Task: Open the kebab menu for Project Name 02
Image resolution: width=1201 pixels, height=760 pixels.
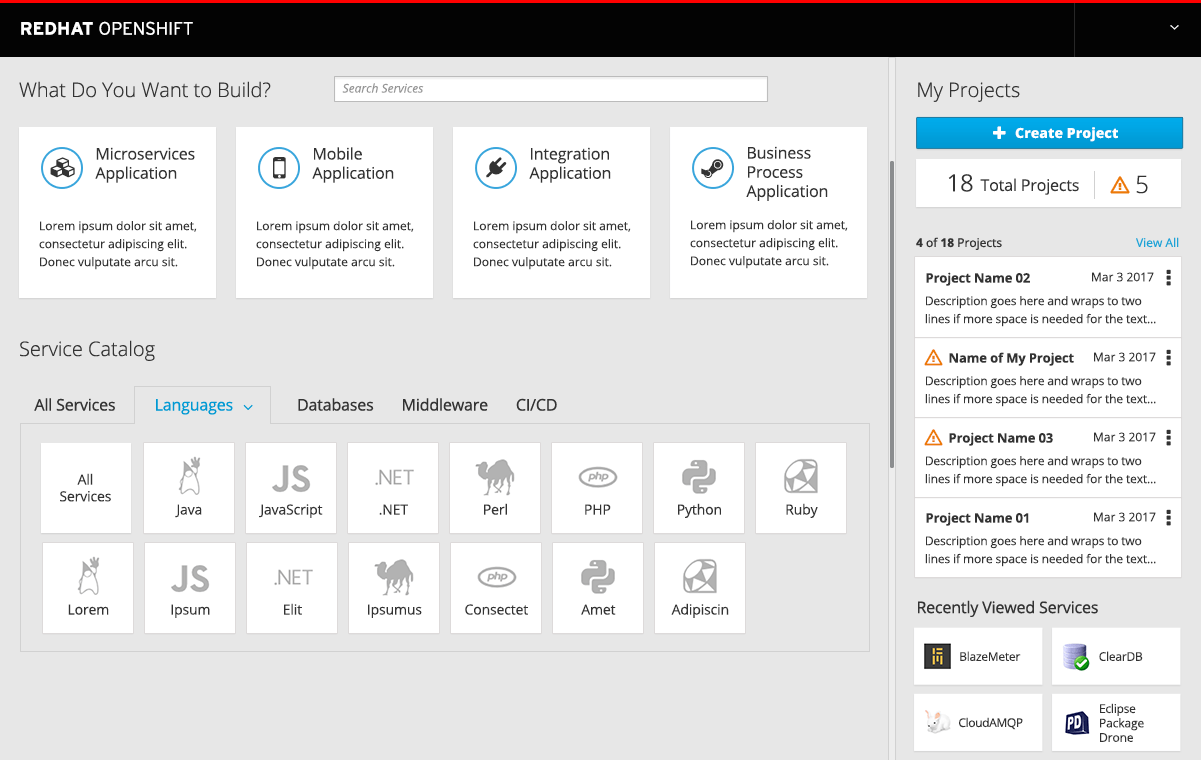Action: tap(1170, 277)
